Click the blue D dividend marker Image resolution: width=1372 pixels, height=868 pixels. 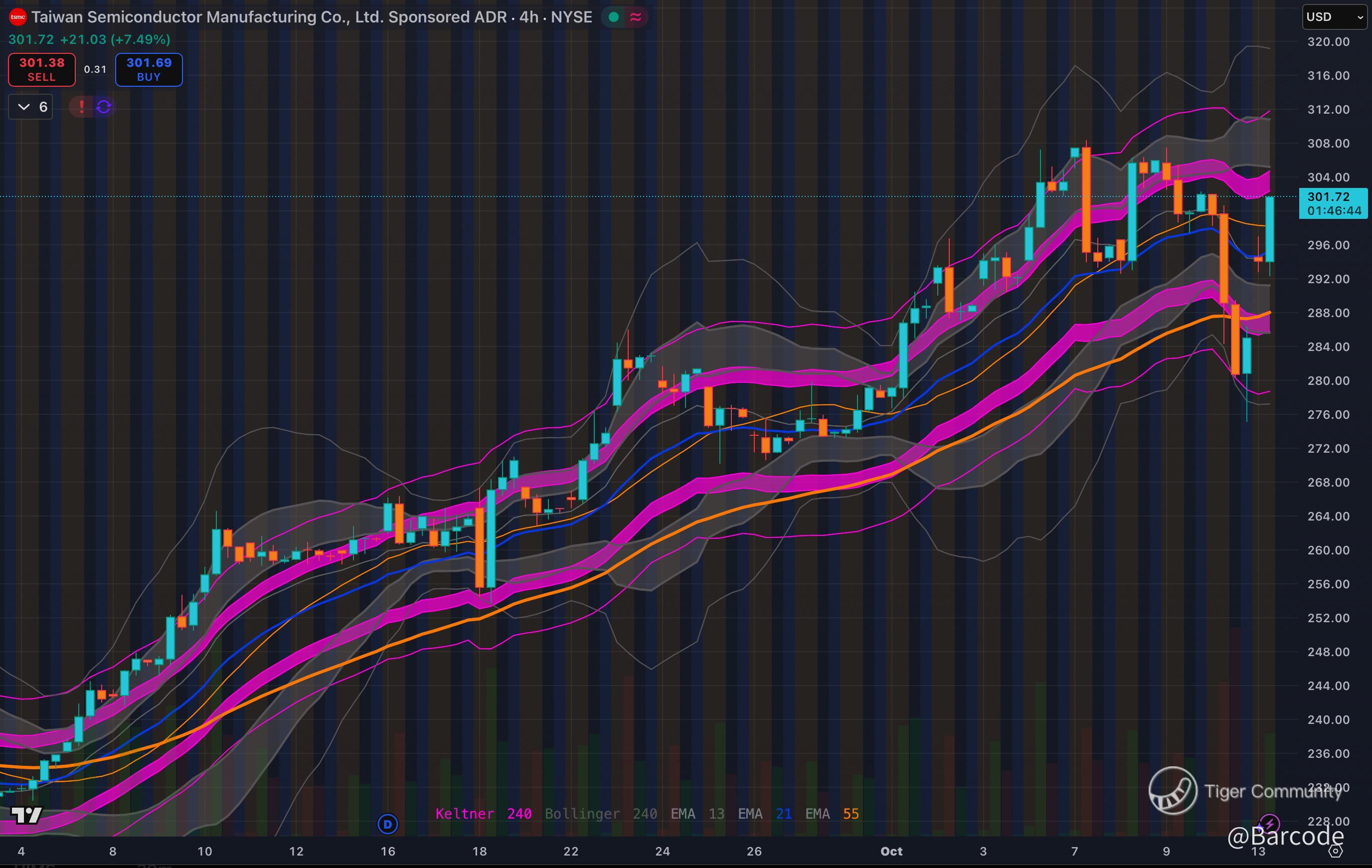(x=388, y=824)
